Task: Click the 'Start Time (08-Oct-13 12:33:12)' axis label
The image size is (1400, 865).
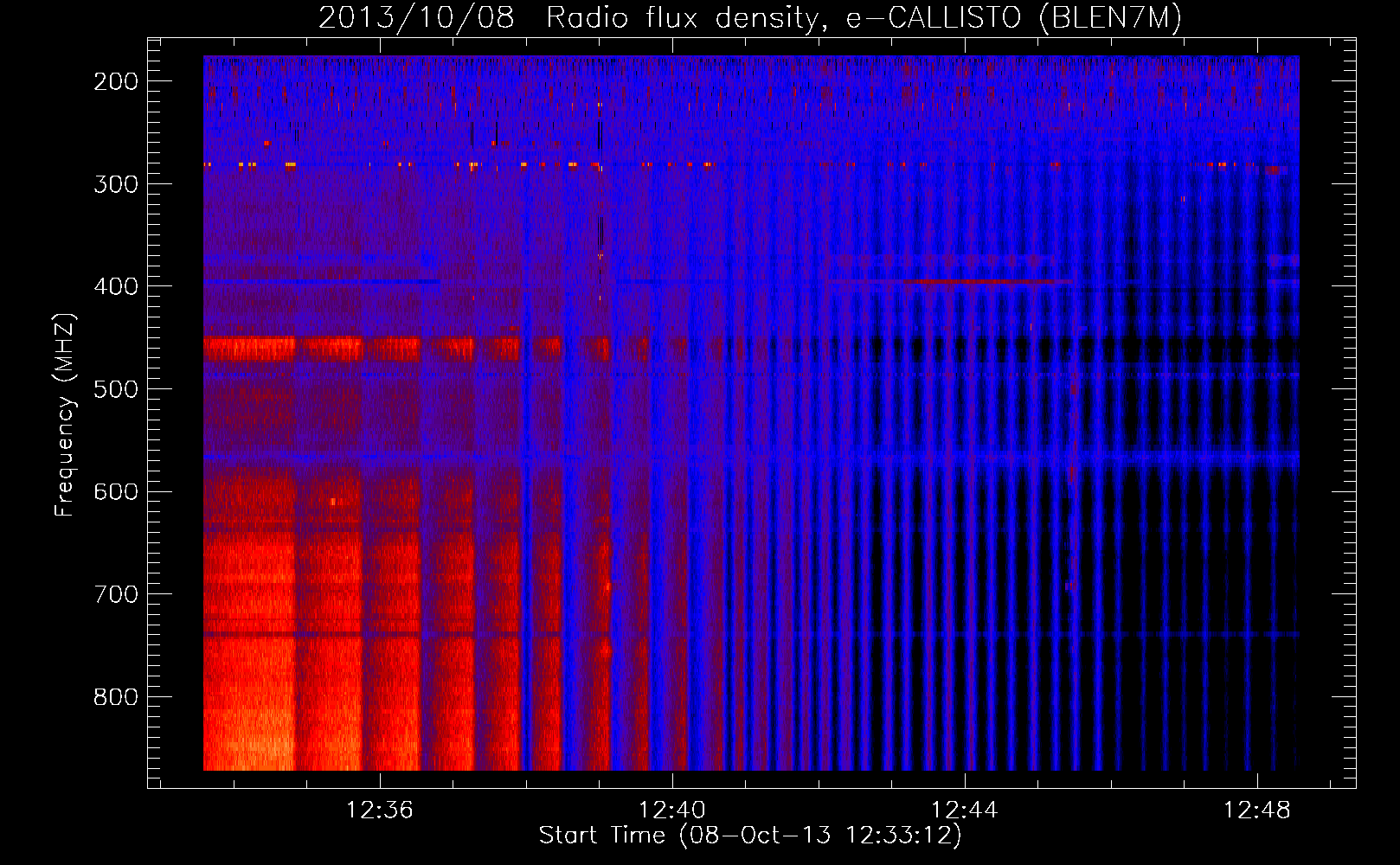Action: 750,836
